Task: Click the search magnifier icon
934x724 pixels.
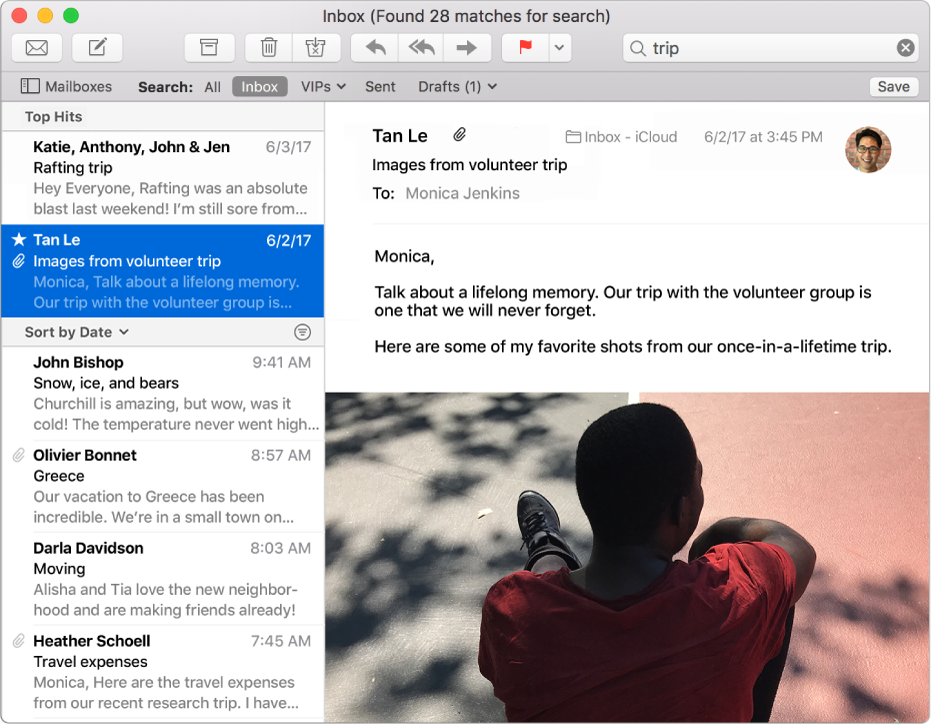Action: (x=637, y=48)
